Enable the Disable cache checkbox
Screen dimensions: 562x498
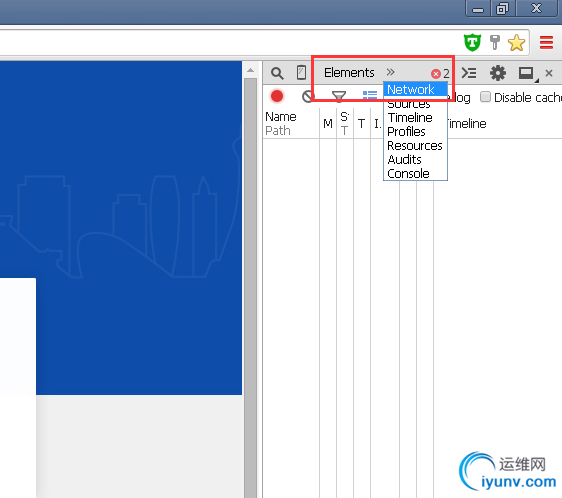click(x=485, y=97)
